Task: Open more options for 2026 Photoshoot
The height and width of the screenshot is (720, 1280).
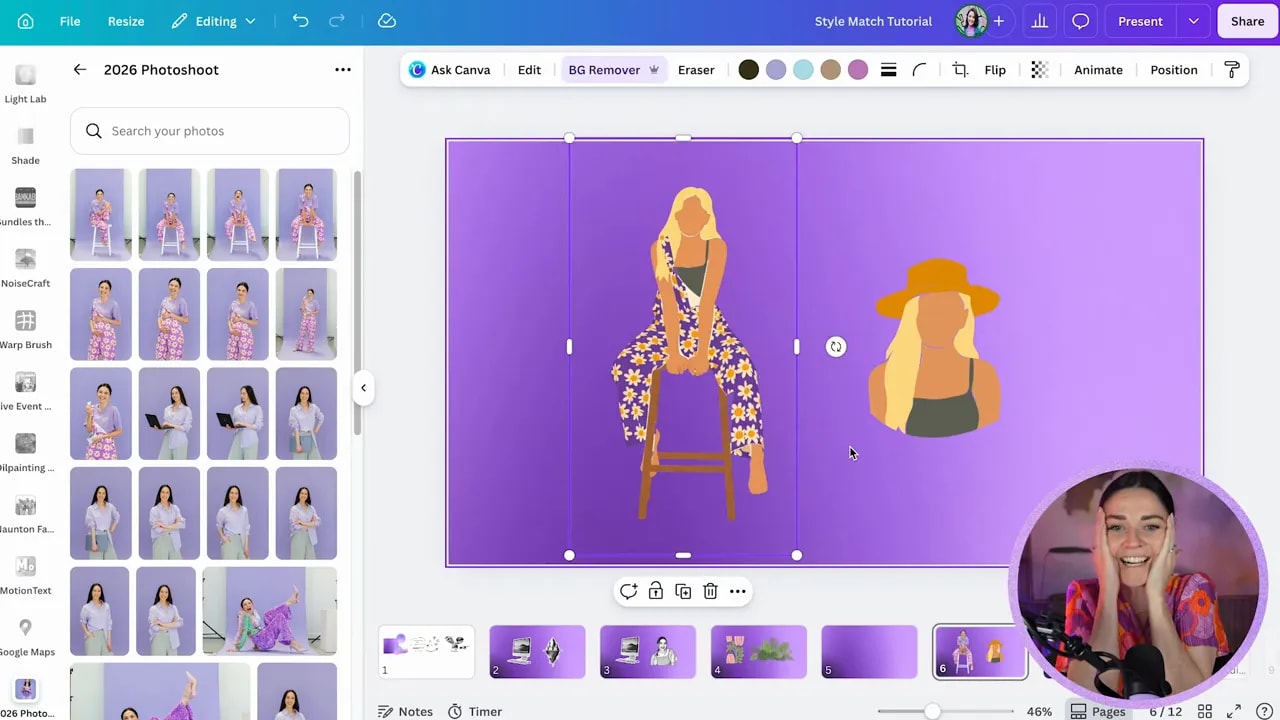Action: point(343,70)
